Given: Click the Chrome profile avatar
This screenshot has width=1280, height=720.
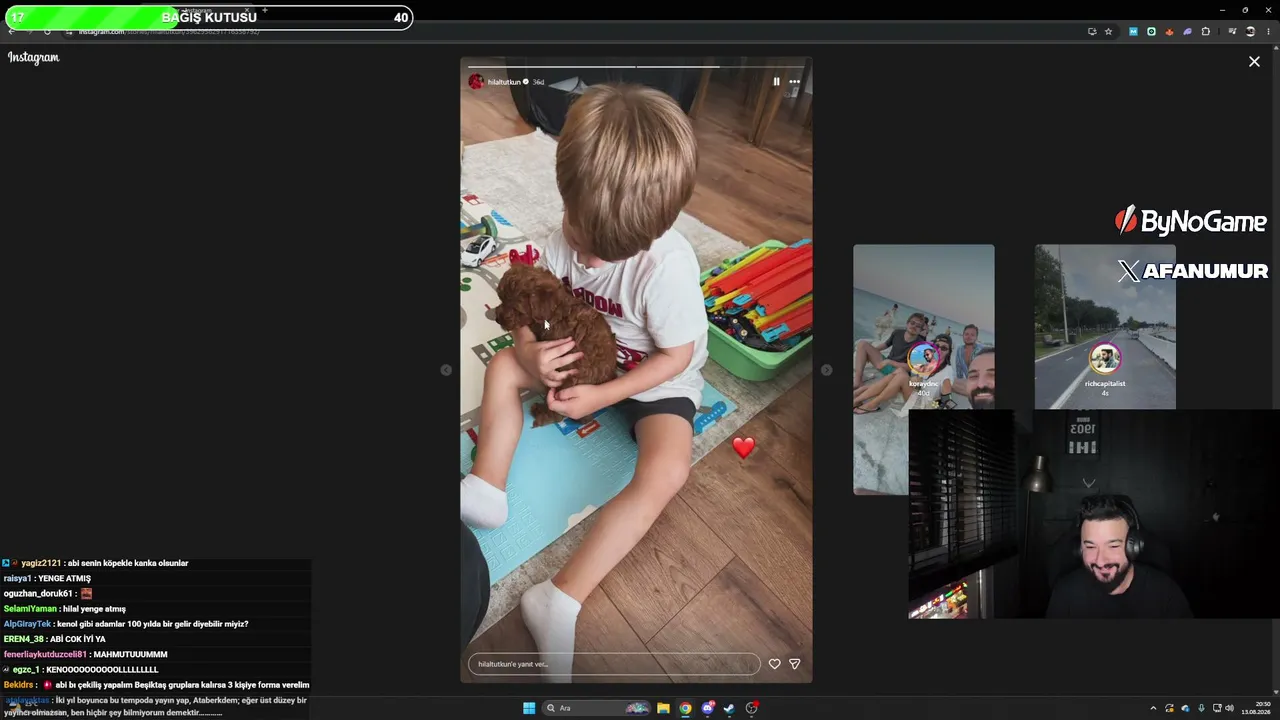Looking at the screenshot, I should point(1250,31).
